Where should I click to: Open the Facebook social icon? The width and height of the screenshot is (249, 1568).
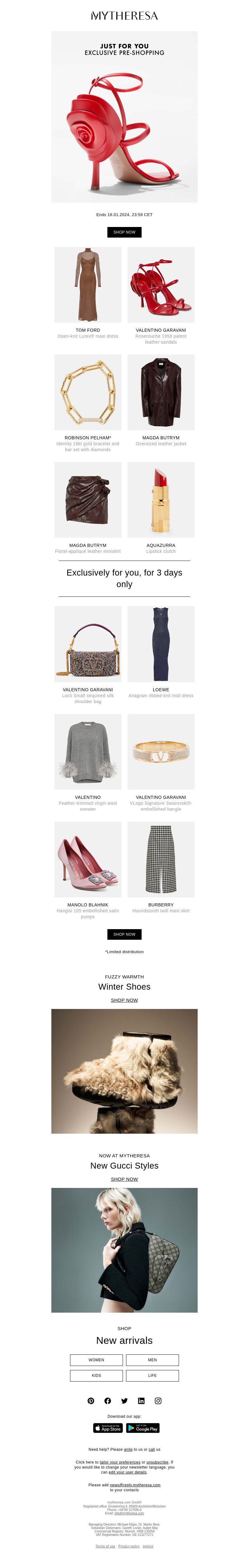107,1401
